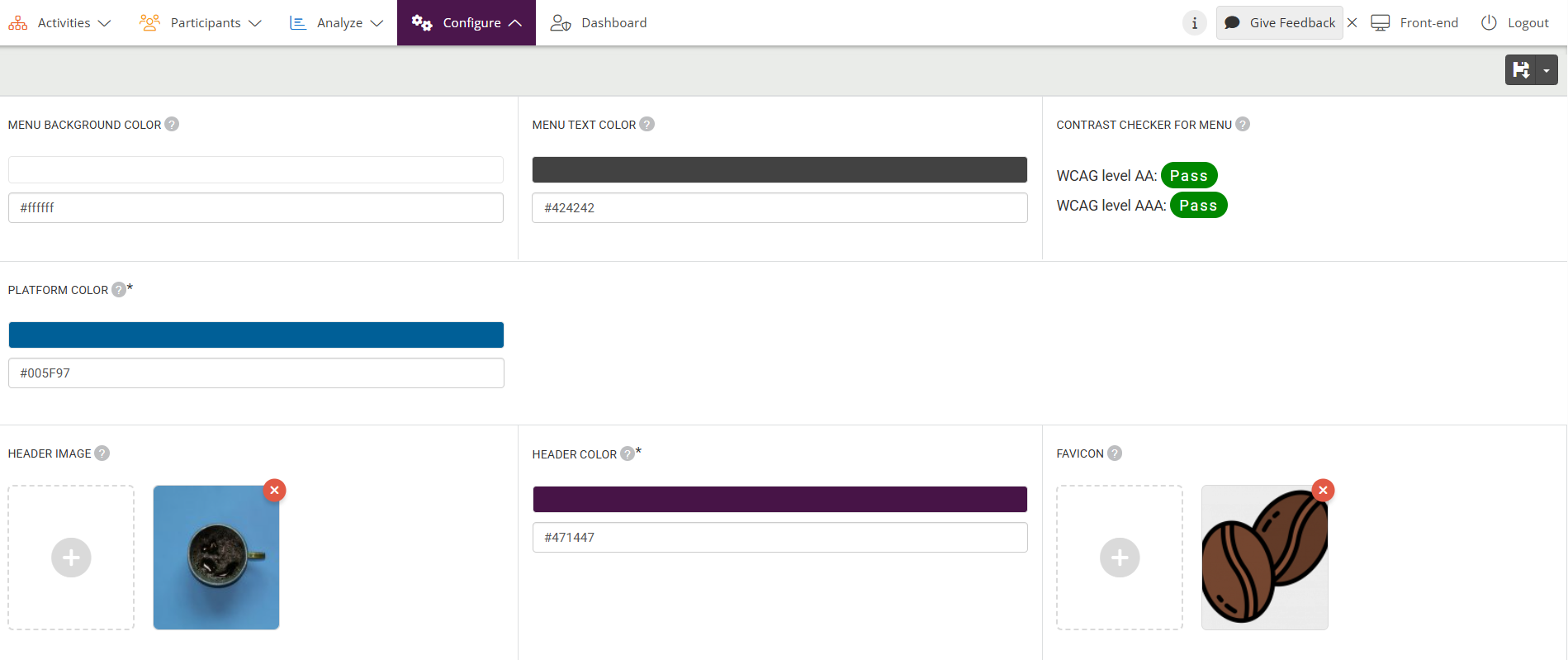Go to the Dashboard
The image size is (1568, 660).
(x=599, y=23)
